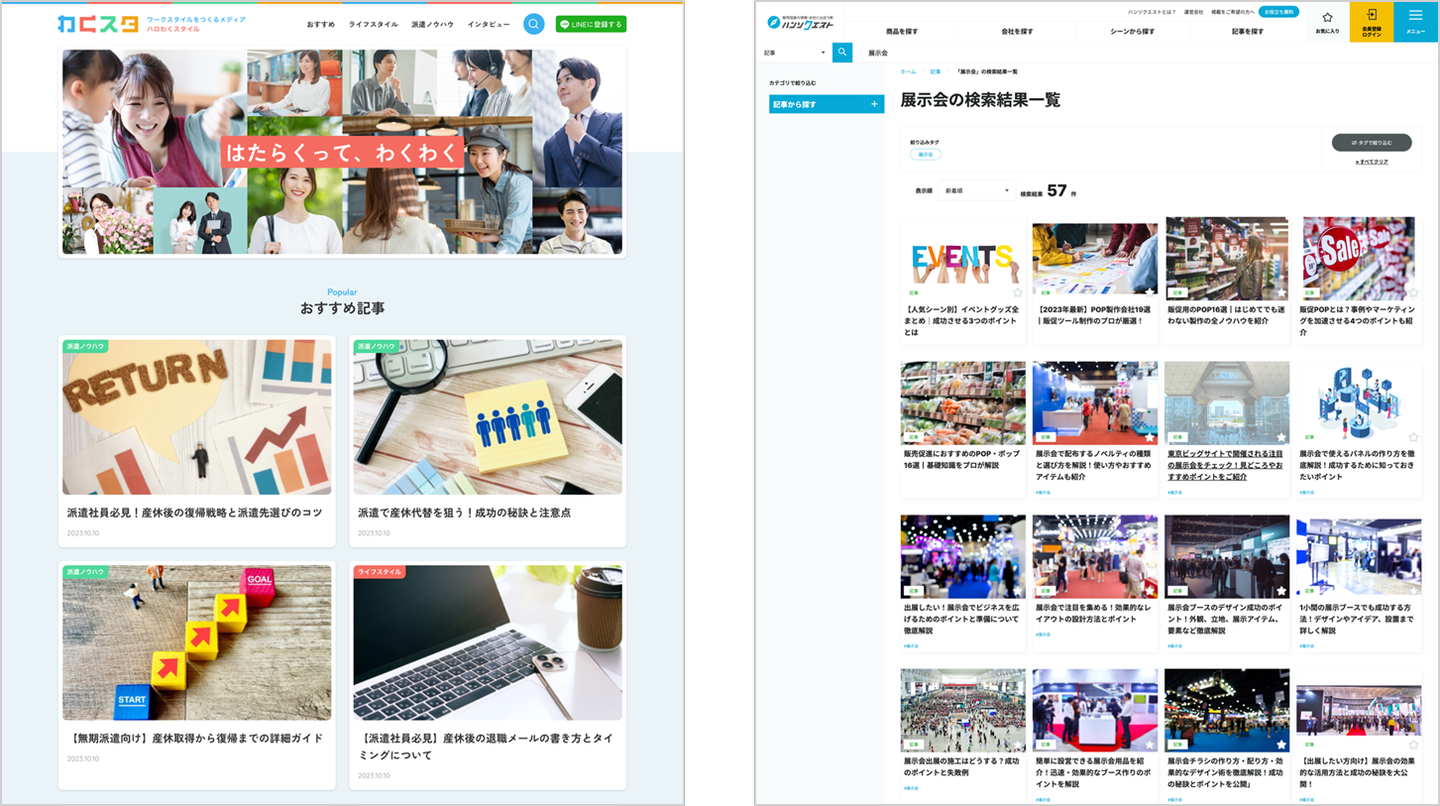The height and width of the screenshot is (806, 1440).
Task: Open the isometric booth illustration article thumbnail
Action: pyautogui.click(x=1359, y=402)
